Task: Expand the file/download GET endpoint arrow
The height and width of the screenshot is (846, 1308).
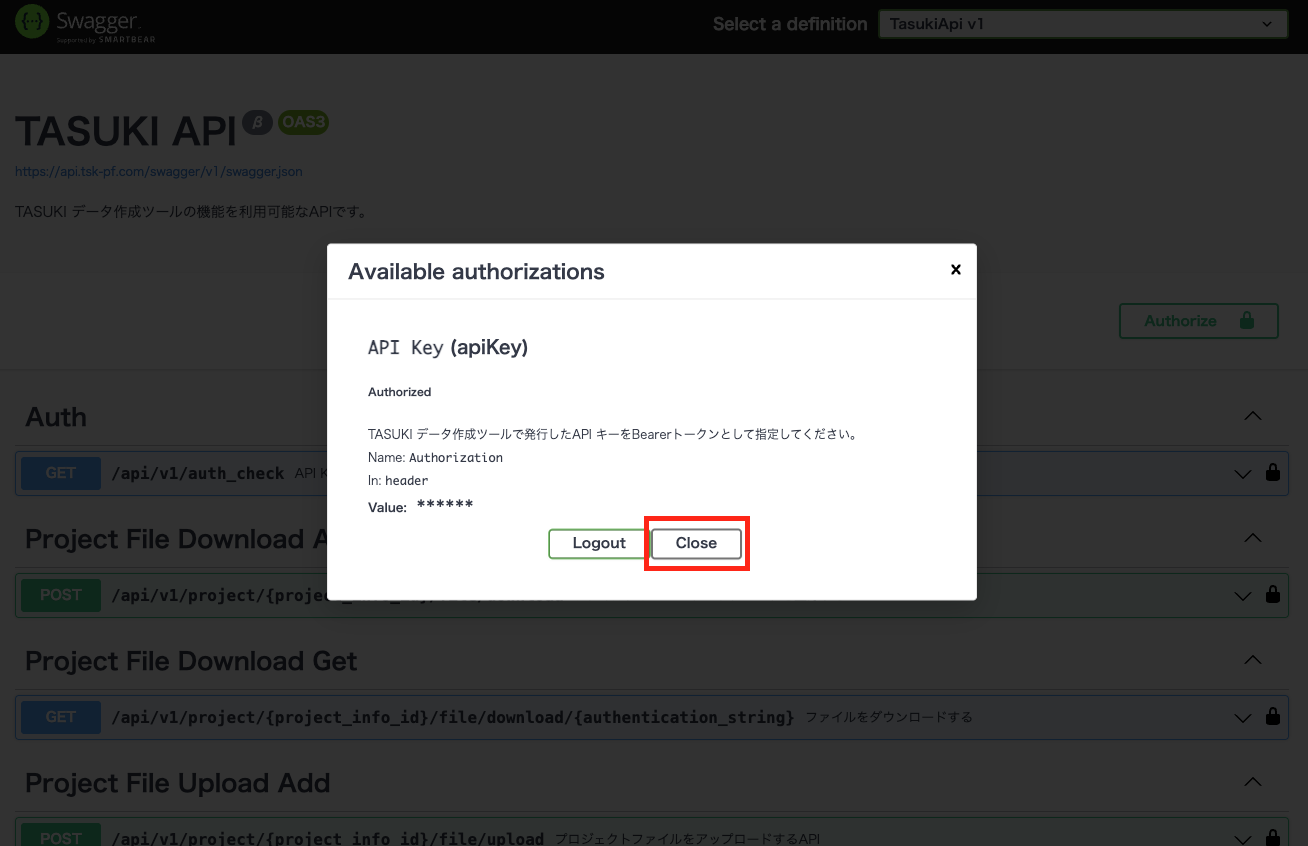Action: pos(1243,718)
